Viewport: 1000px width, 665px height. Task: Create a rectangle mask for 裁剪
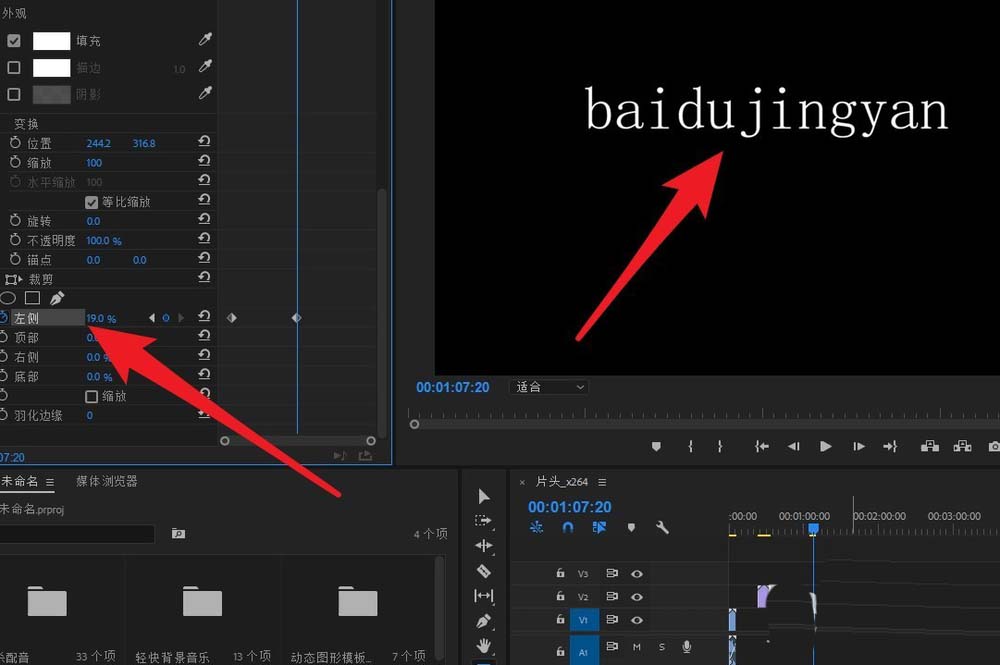(33, 298)
